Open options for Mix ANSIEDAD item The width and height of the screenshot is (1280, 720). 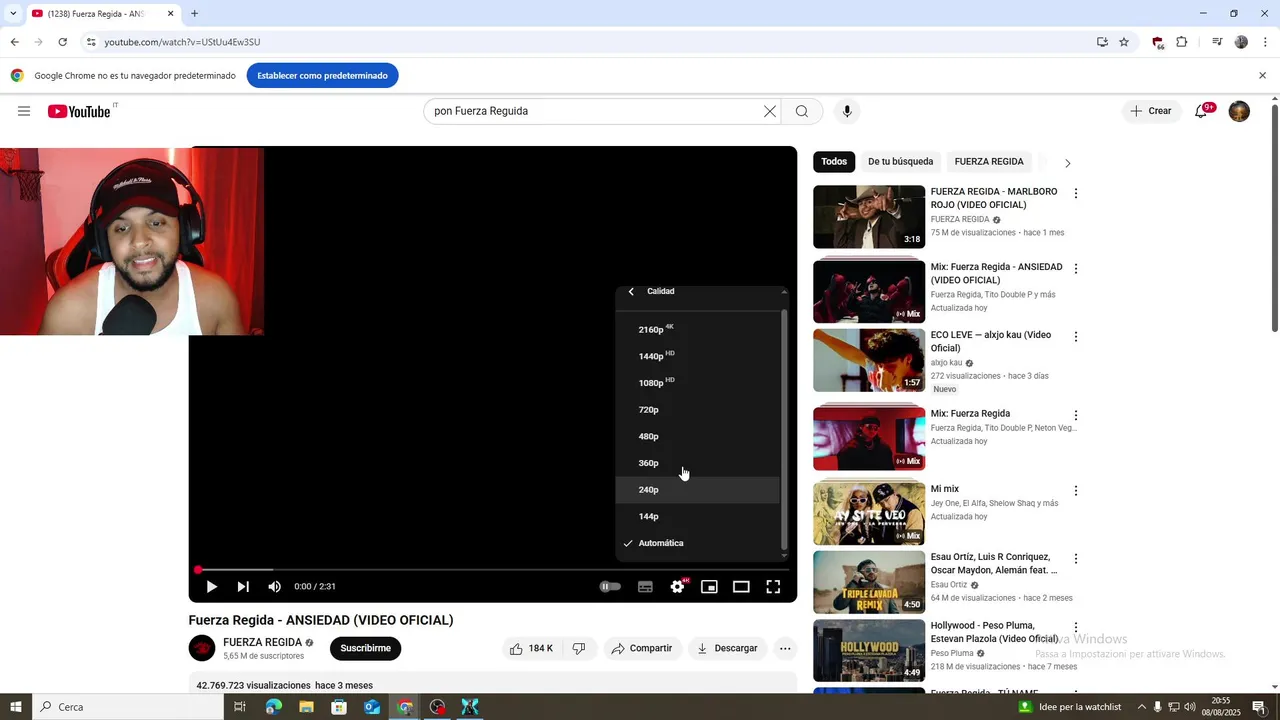[x=1076, y=269]
